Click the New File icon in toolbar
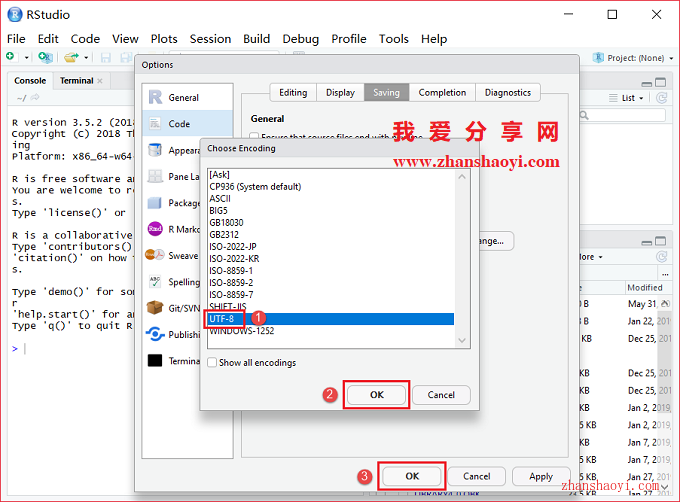The width and height of the screenshot is (680, 502). (10, 57)
